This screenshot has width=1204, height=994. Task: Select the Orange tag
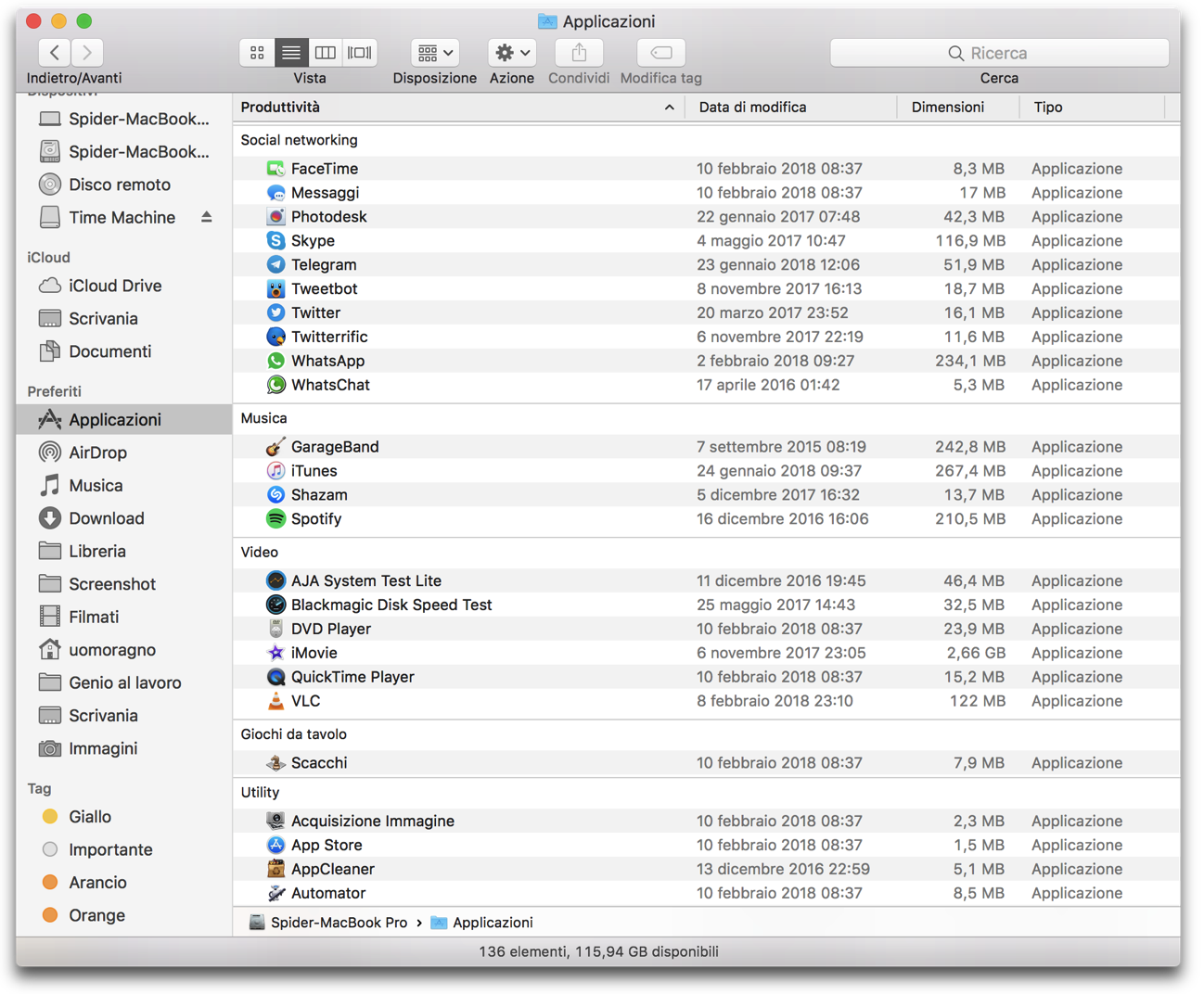point(84,915)
